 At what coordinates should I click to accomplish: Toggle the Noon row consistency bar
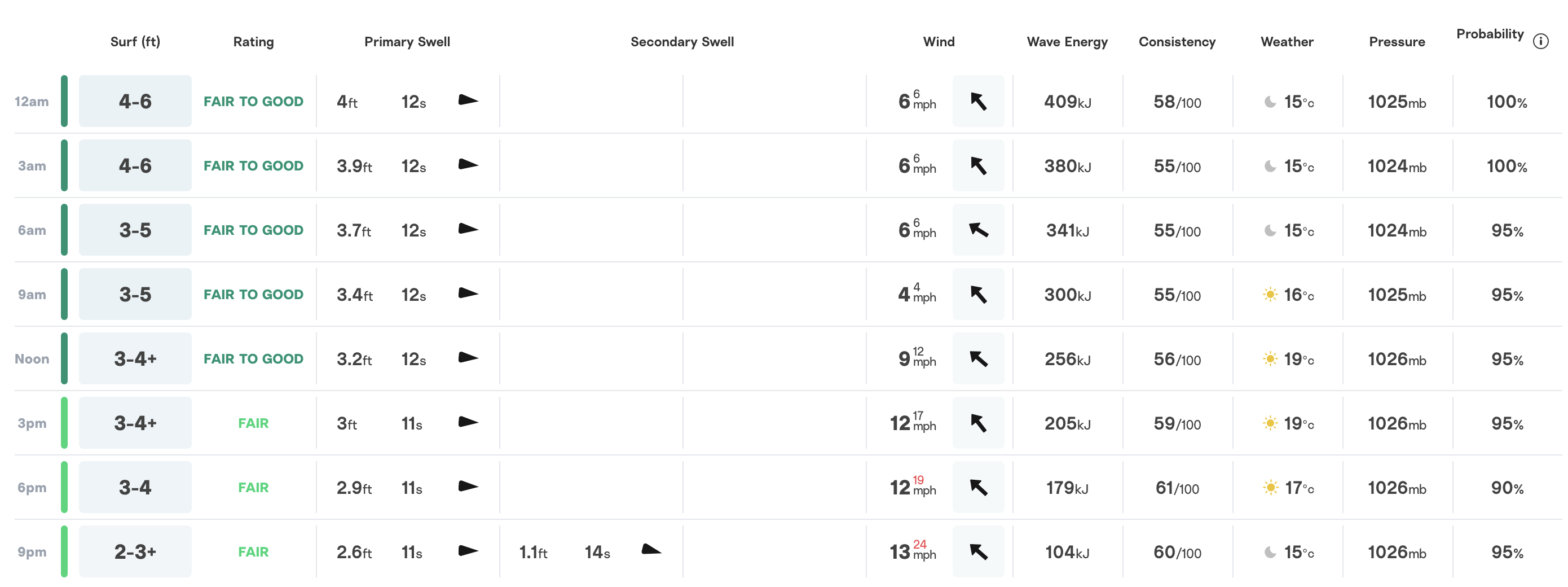pos(64,358)
